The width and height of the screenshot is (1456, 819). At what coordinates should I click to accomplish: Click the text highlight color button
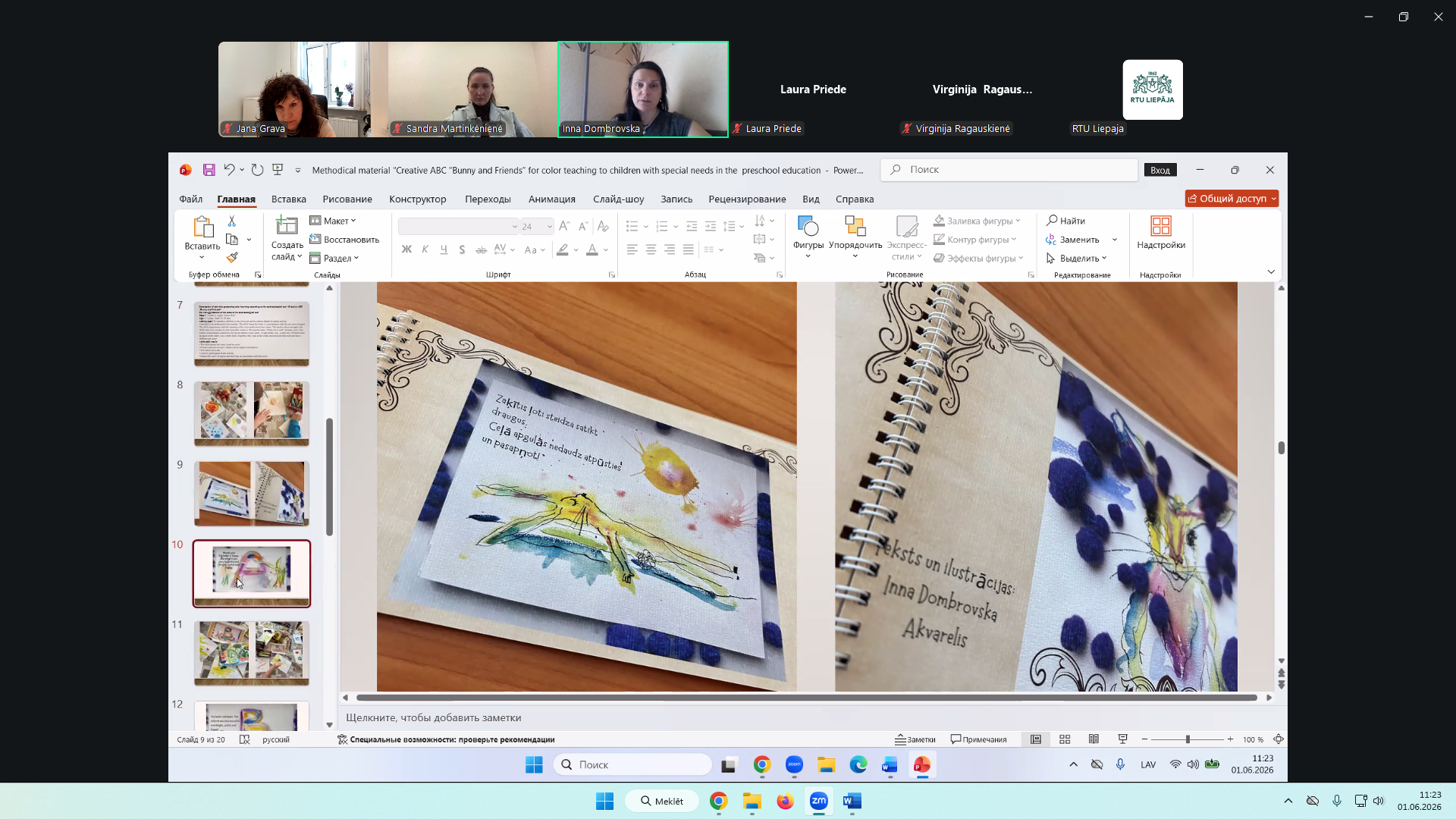pyautogui.click(x=563, y=249)
